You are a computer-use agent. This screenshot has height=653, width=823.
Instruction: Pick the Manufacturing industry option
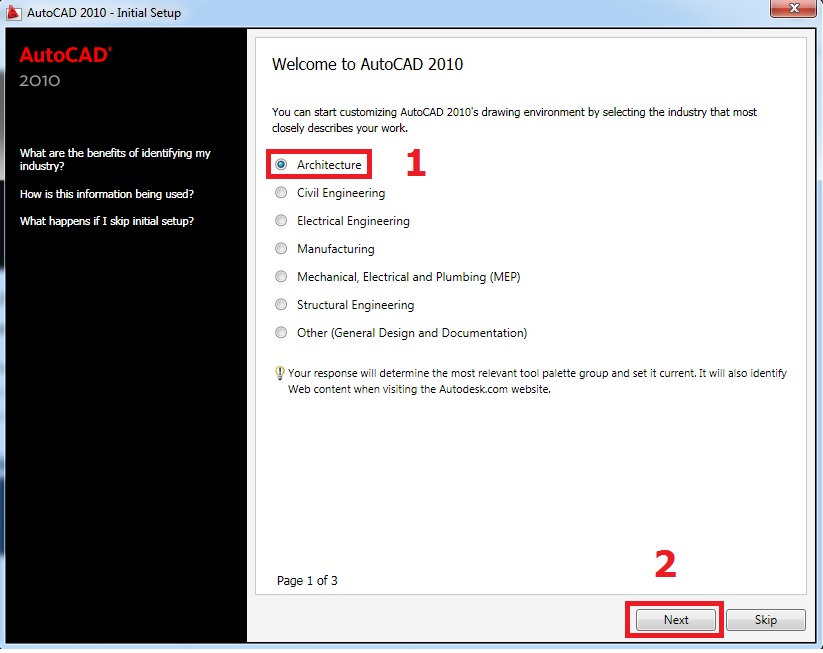(x=281, y=249)
